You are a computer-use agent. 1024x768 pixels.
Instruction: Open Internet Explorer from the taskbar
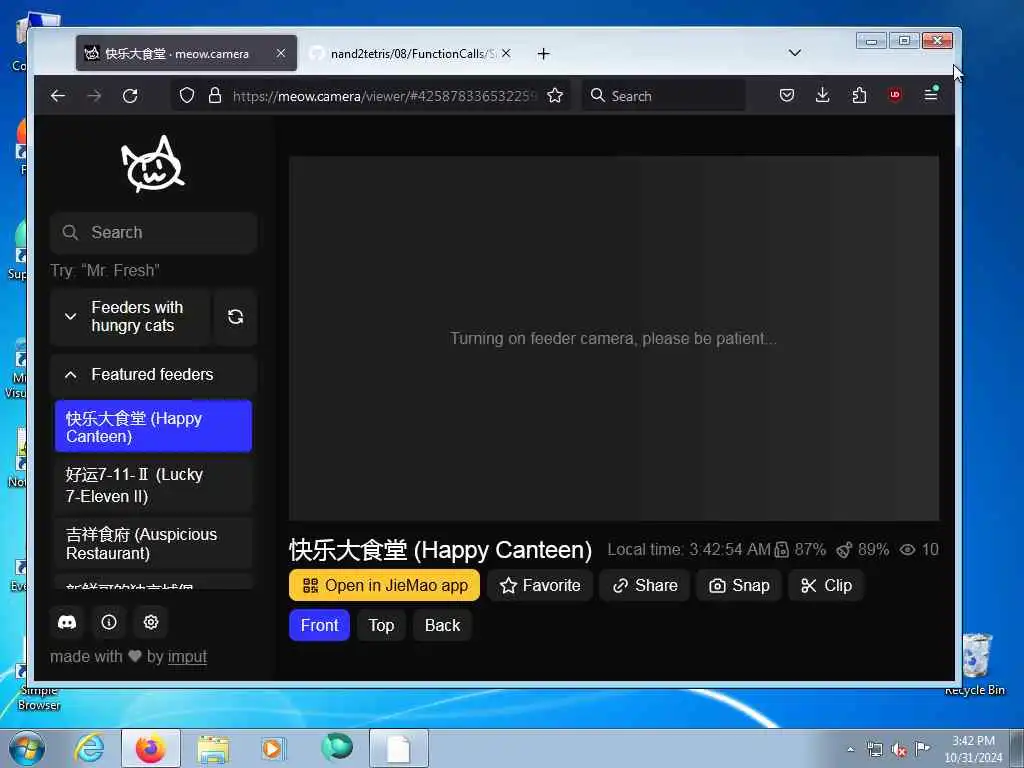89,748
